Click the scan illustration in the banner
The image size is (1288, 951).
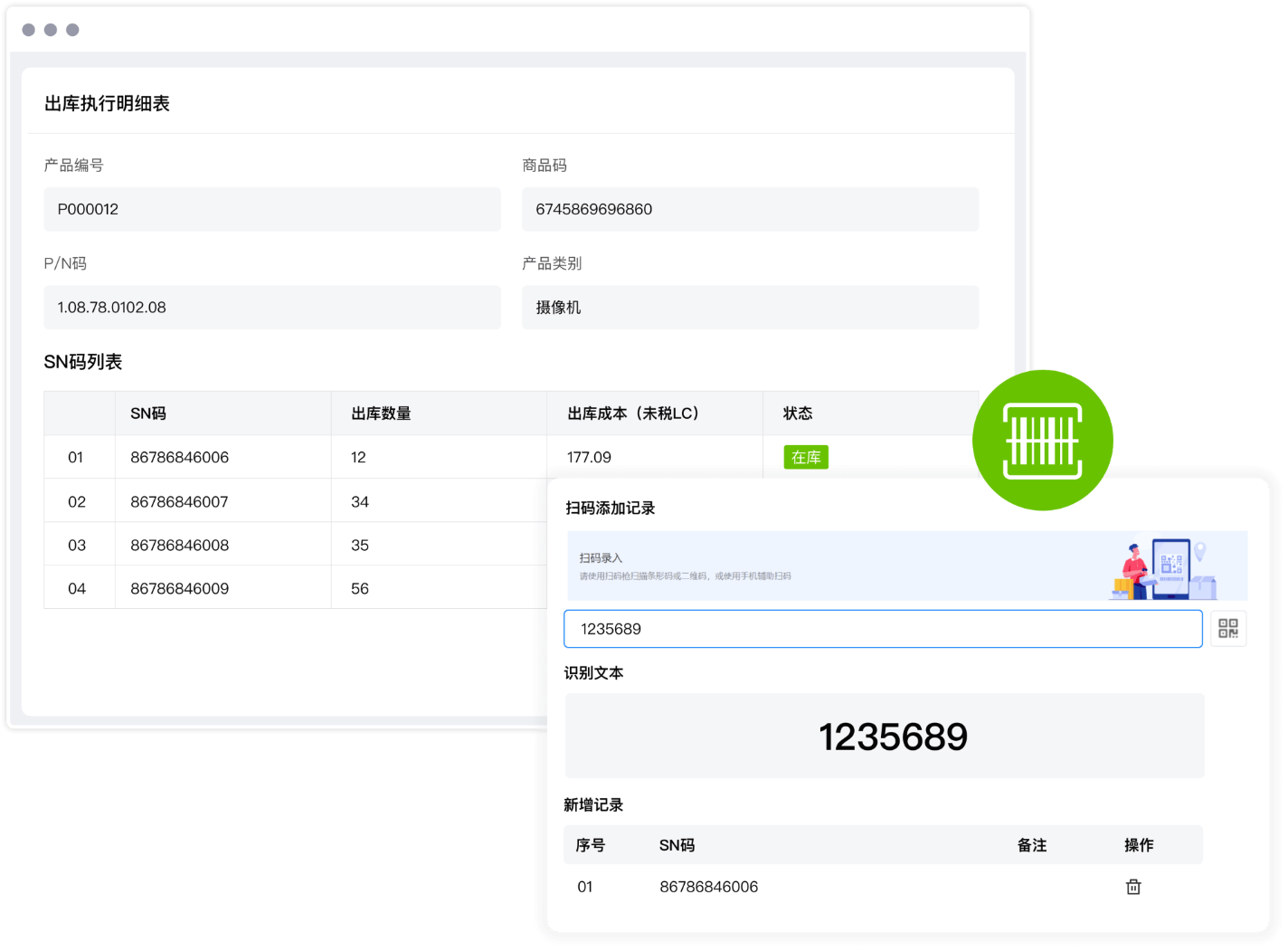click(x=1162, y=568)
